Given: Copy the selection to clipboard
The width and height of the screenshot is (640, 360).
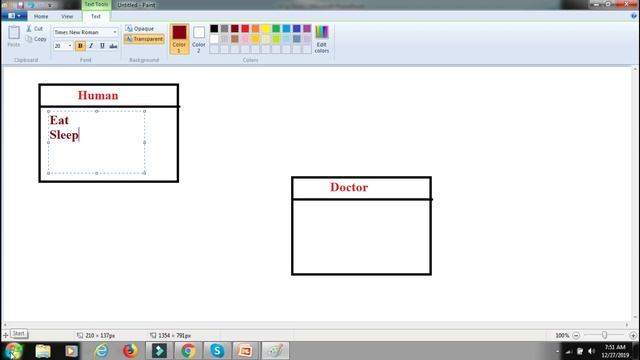Looking at the screenshot, I should [x=36, y=39].
